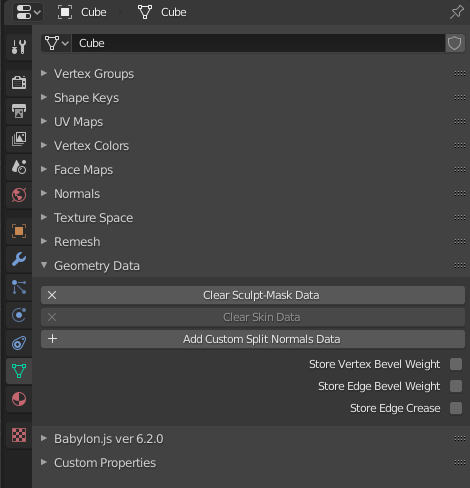Image resolution: width=470 pixels, height=488 pixels.
Task: Click the Cube mesh icon in breadcrumb
Action: tap(145, 12)
